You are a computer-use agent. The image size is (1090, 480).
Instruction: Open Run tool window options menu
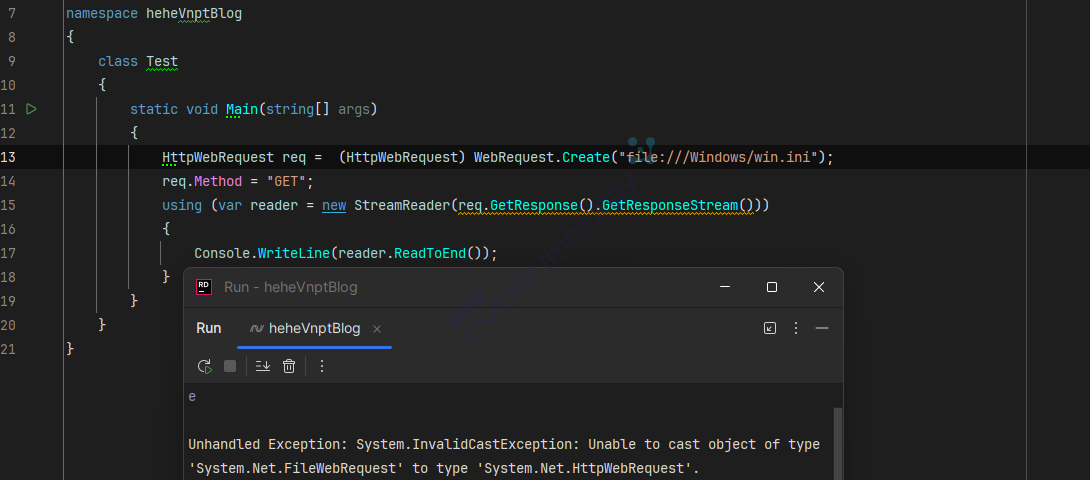796,328
